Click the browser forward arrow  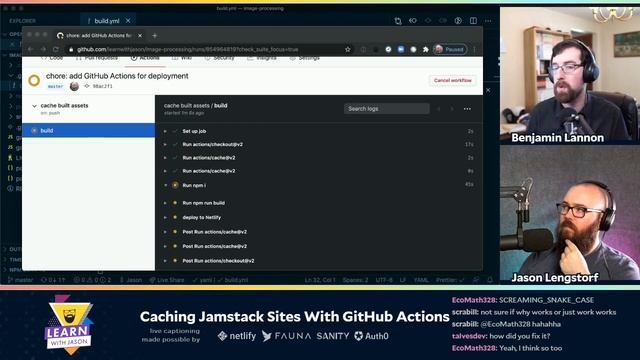click(43, 49)
